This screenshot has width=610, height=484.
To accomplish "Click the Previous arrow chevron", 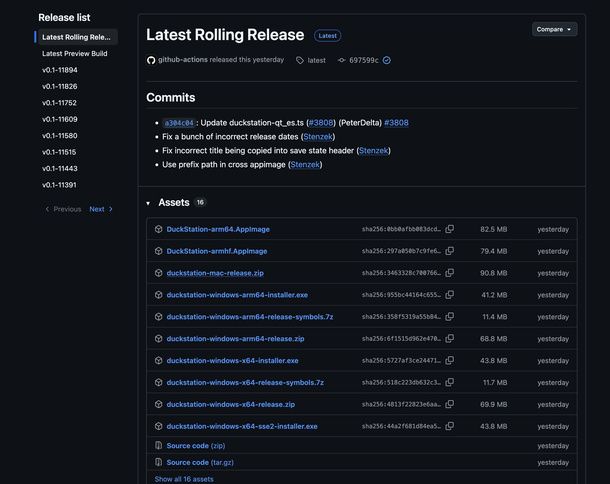I will click(47, 209).
